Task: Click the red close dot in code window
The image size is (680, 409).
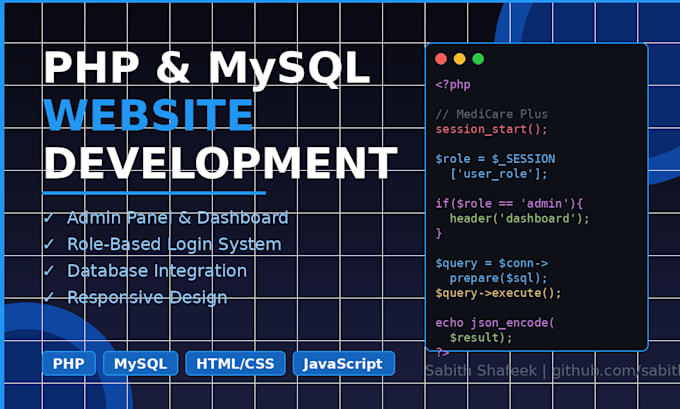Action: click(441, 59)
